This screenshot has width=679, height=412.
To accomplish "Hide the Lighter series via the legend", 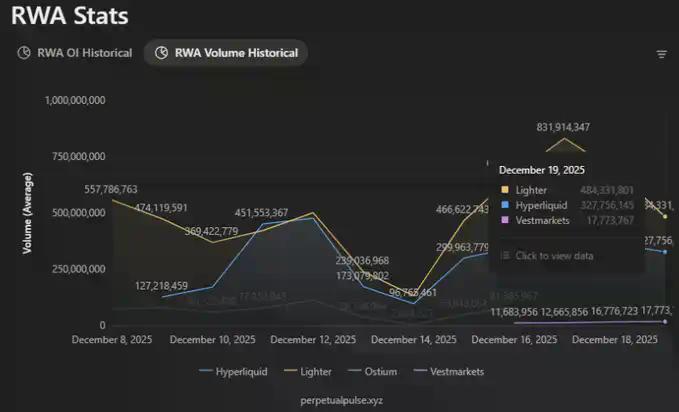I will click(x=310, y=371).
